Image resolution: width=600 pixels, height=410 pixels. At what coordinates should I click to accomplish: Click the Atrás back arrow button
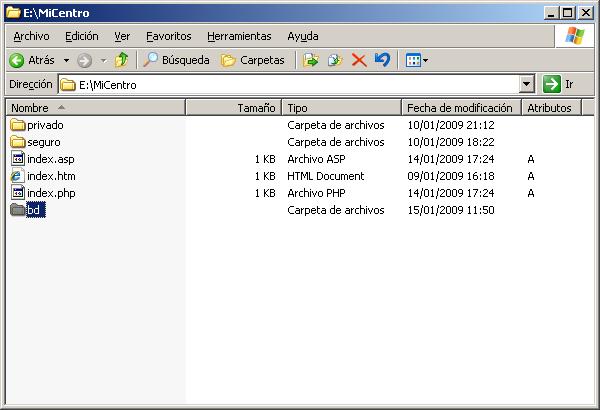[x=31, y=60]
